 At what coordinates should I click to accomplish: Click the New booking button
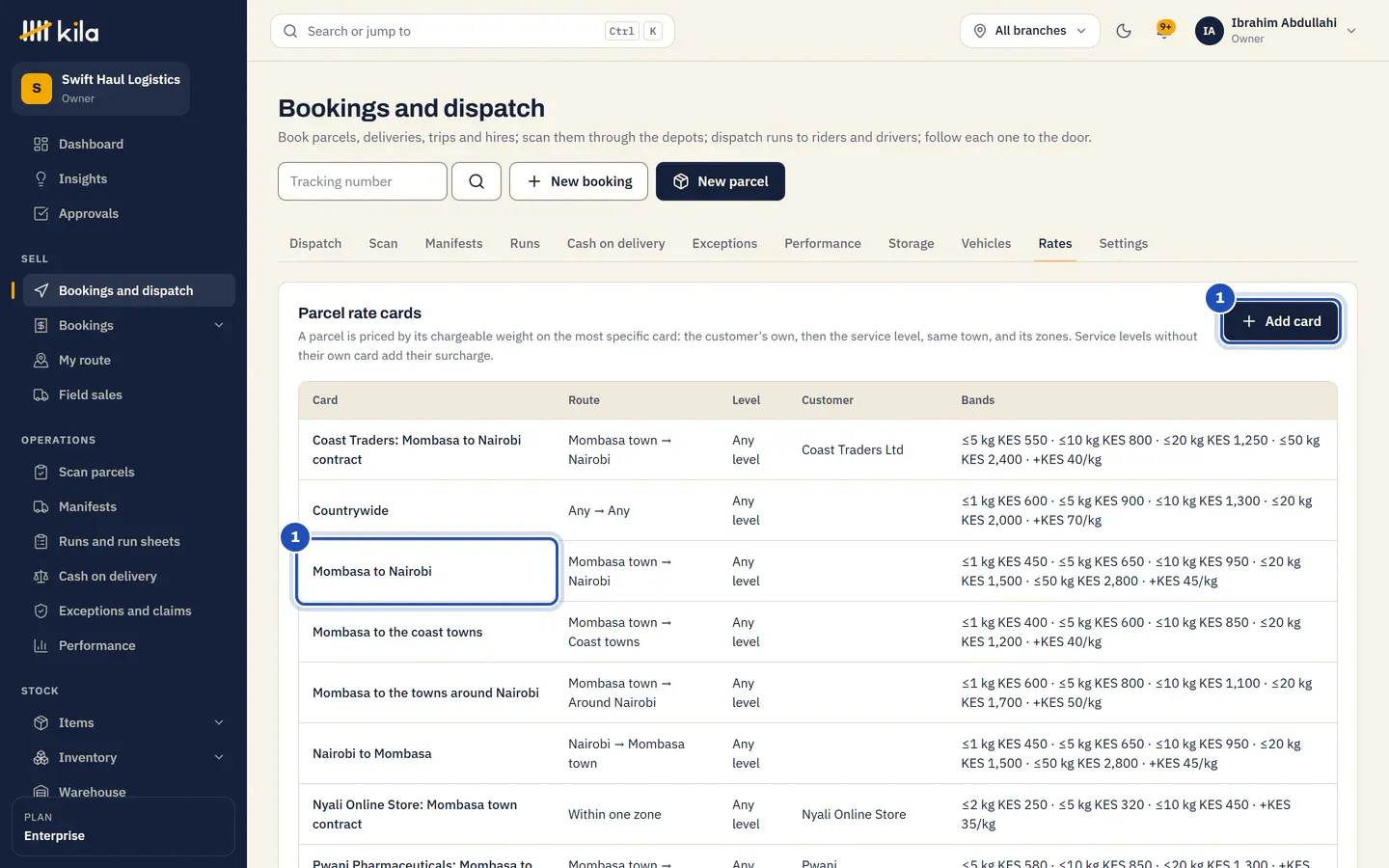tap(579, 181)
